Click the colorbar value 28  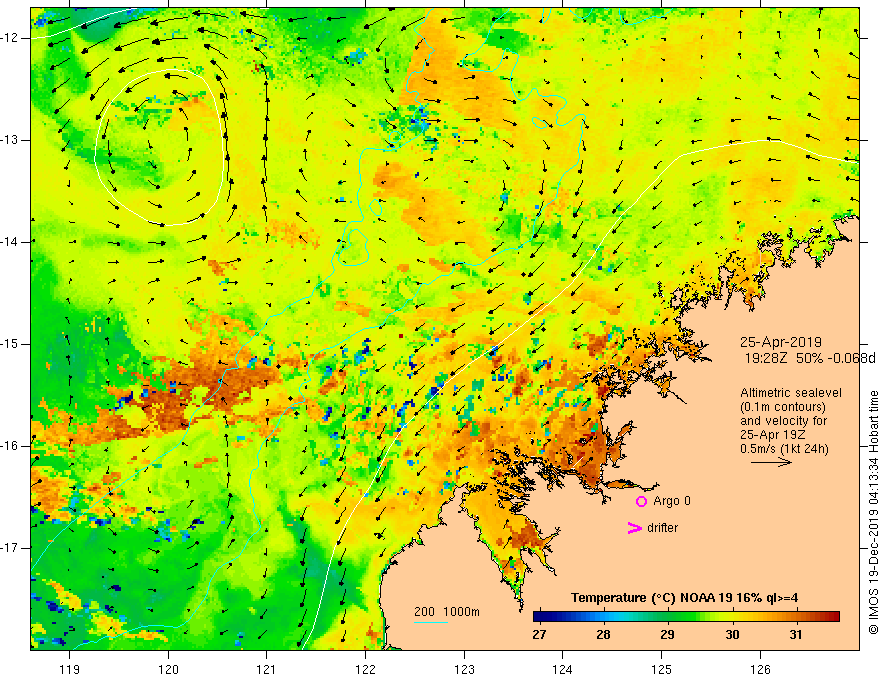pos(603,635)
